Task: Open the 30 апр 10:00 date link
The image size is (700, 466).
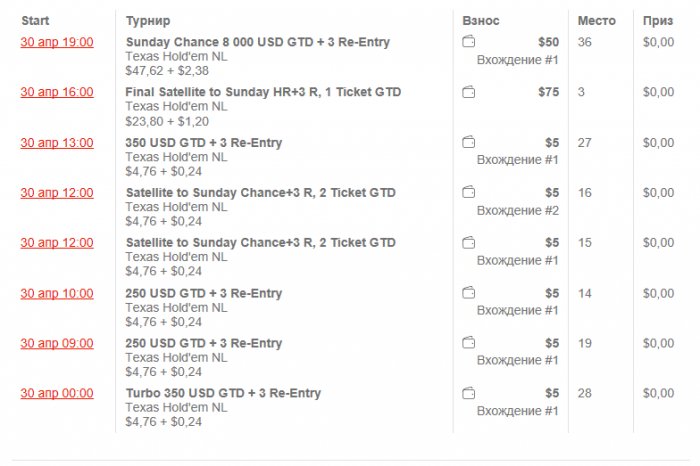Action: 57,293
